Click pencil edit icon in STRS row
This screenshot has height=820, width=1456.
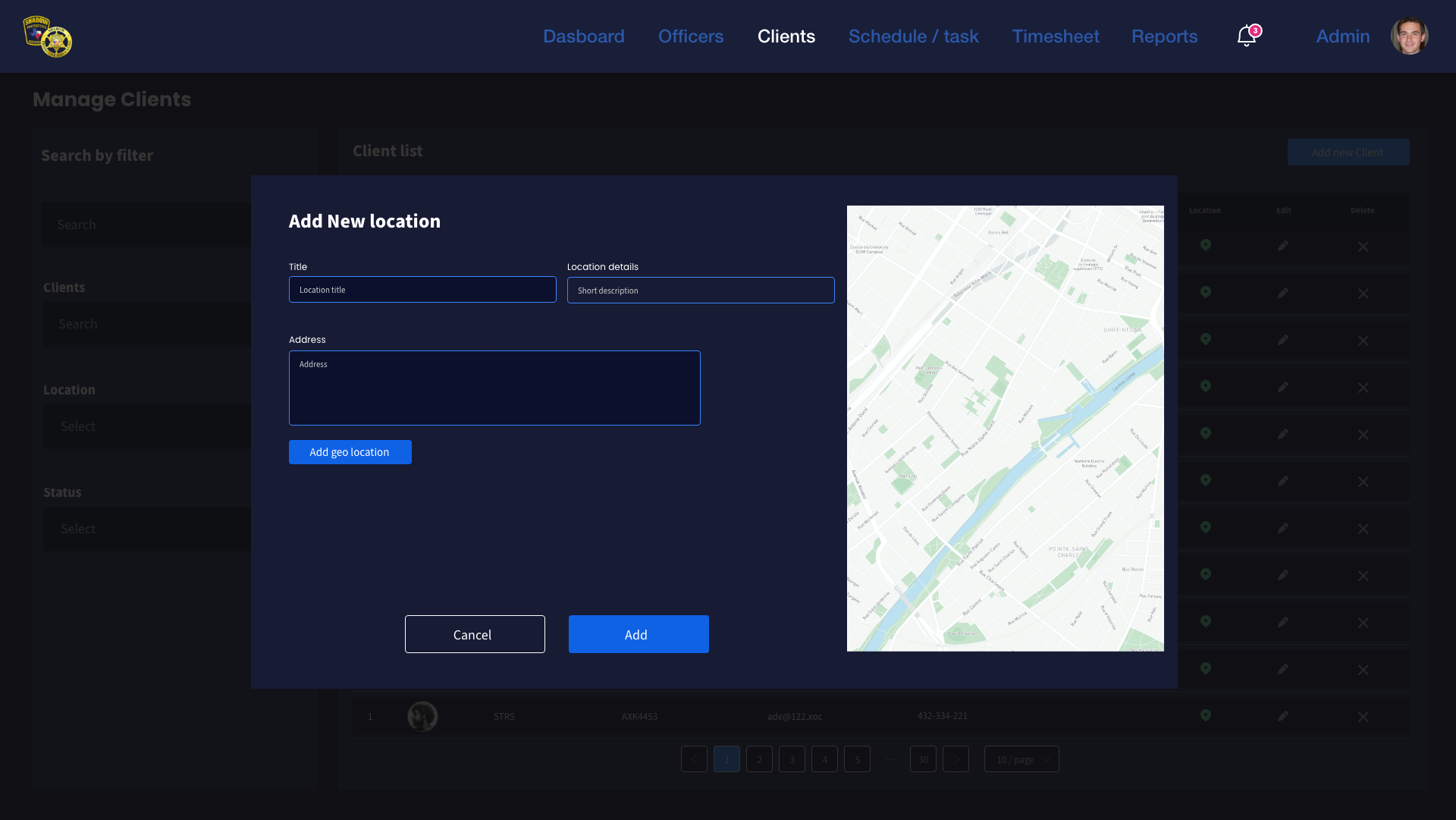click(1282, 716)
